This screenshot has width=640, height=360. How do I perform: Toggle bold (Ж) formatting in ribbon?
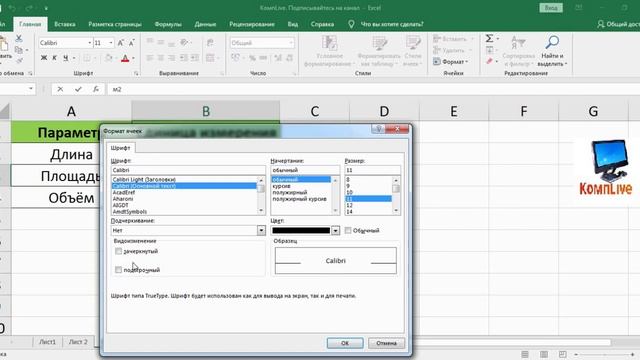[x=44, y=58]
